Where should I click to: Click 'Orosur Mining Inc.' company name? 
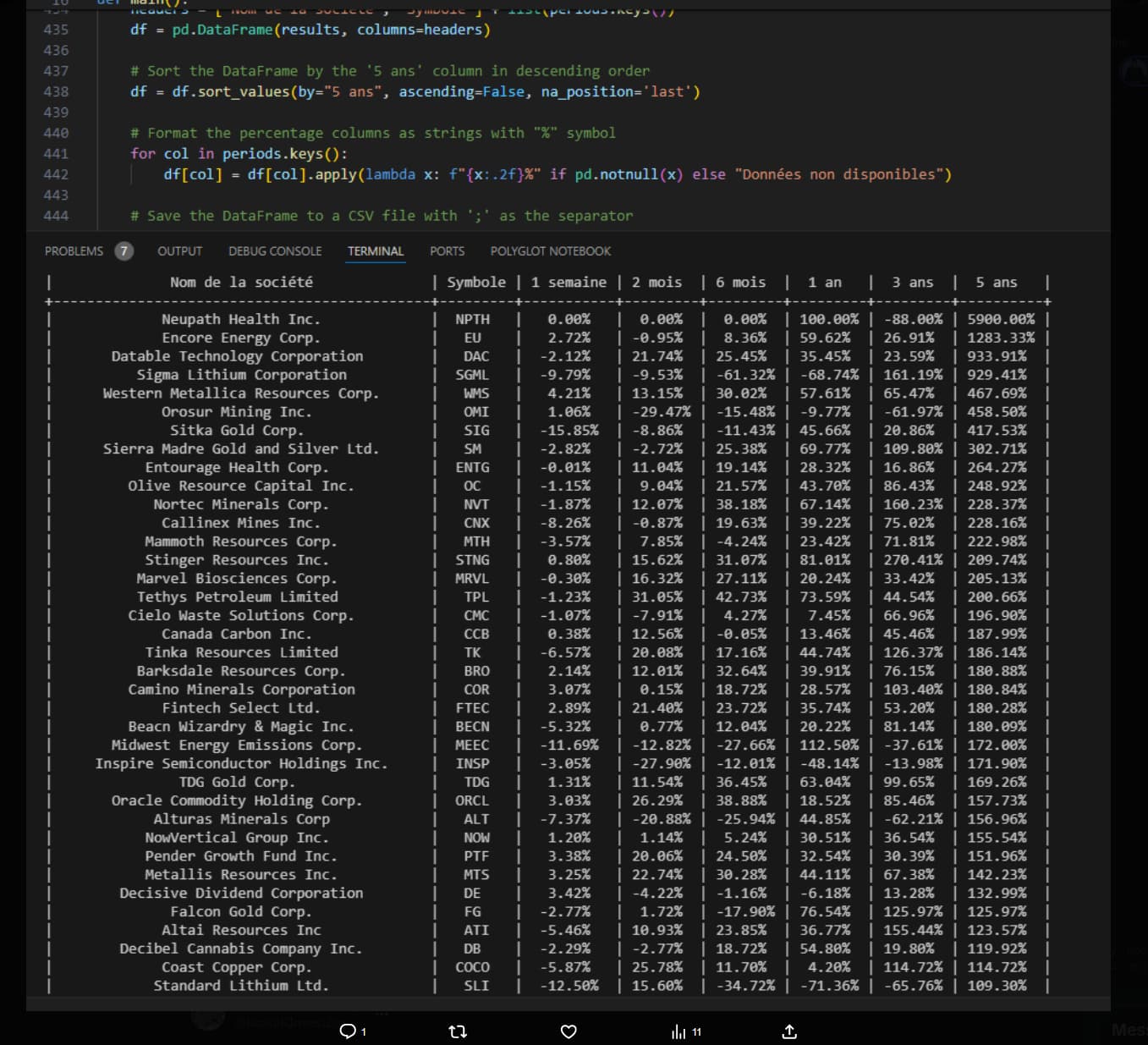tap(237, 412)
